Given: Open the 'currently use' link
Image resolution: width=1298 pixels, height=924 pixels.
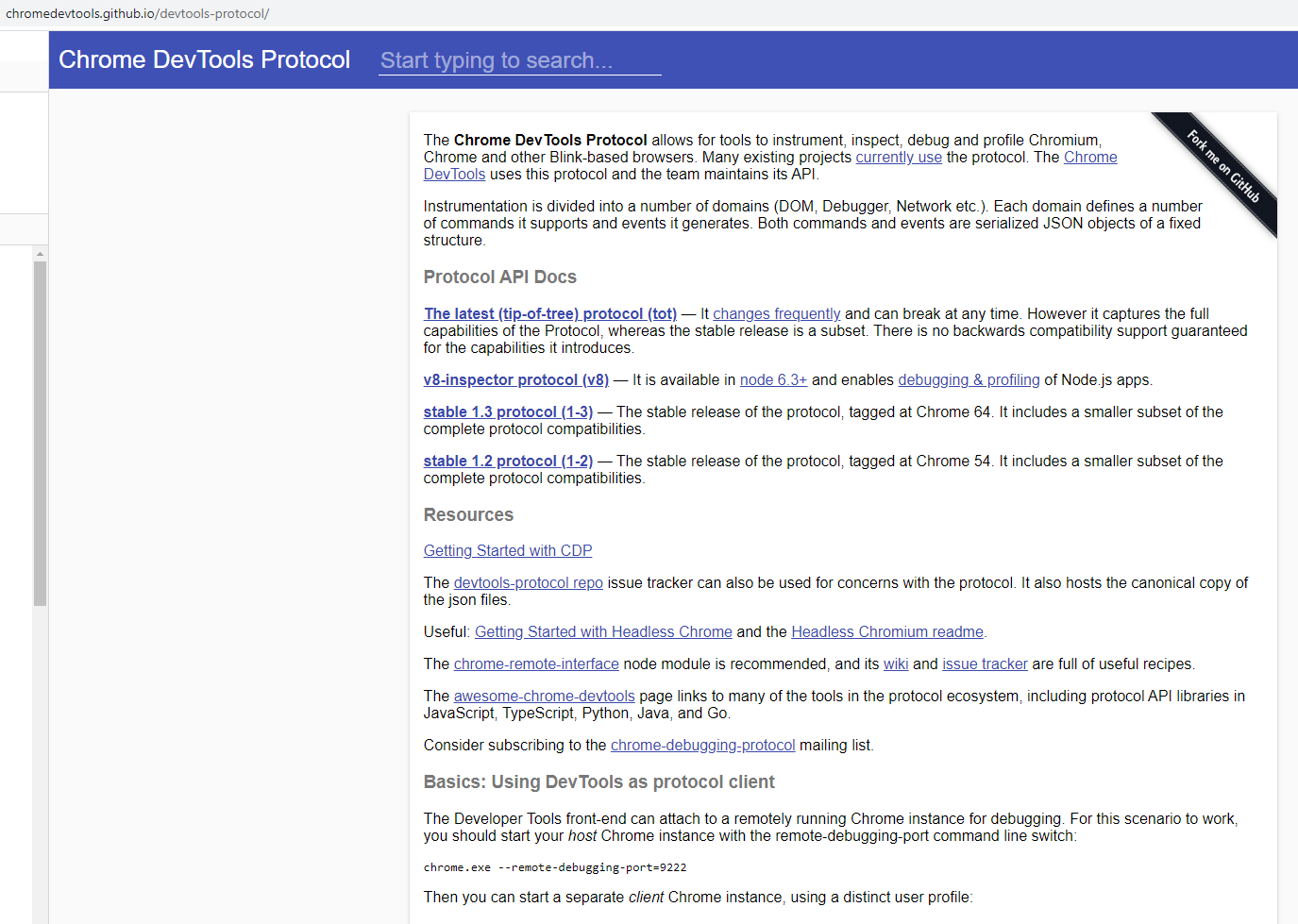Looking at the screenshot, I should 899,158.
